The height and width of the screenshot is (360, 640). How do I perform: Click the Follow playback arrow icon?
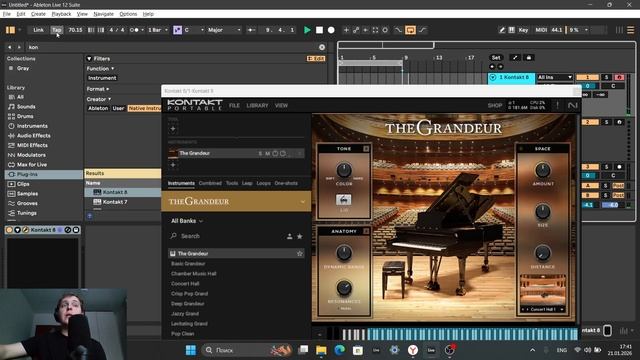pyautogui.click(x=251, y=30)
